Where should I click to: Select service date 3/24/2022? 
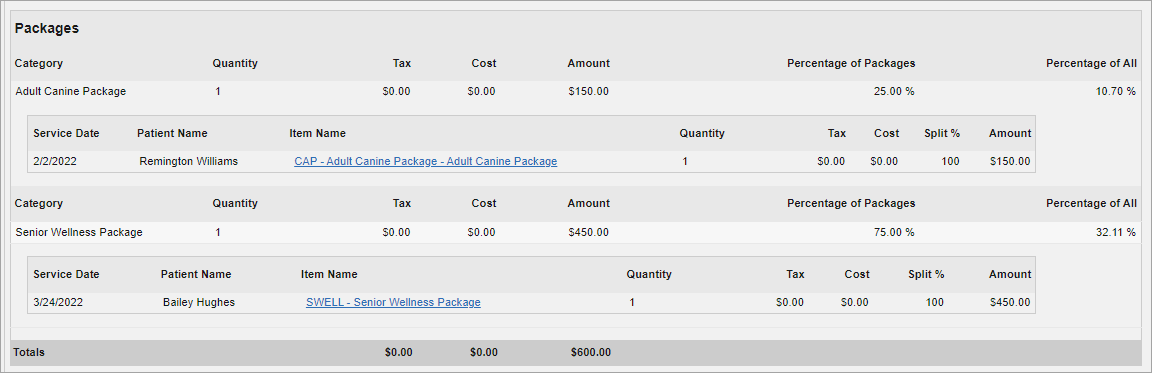point(58,303)
